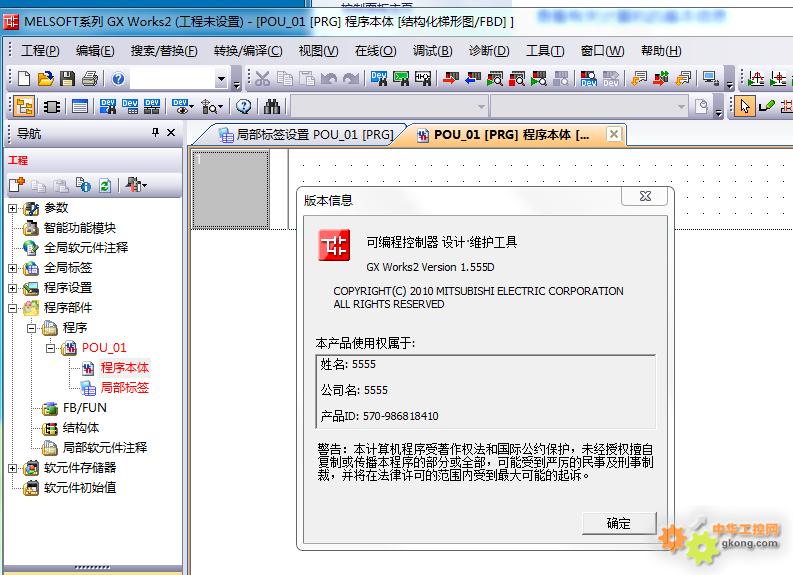The image size is (793, 575).
Task: Select 结构体 in the project tree
Action: (x=81, y=428)
